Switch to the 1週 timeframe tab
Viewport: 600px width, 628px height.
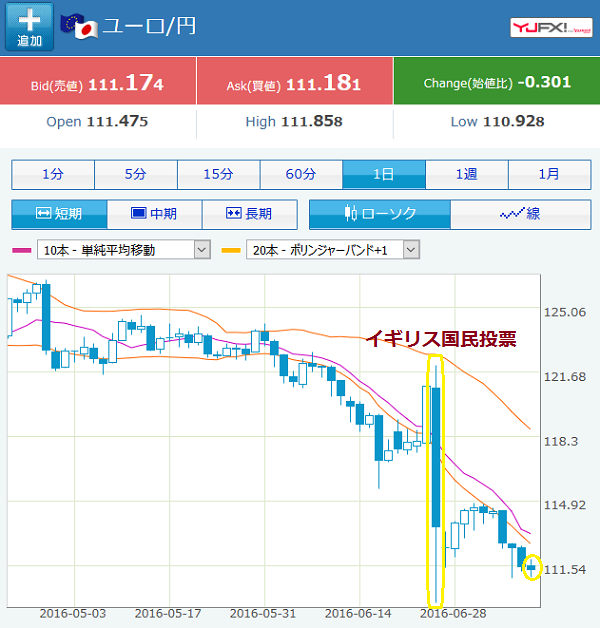pyautogui.click(x=467, y=174)
